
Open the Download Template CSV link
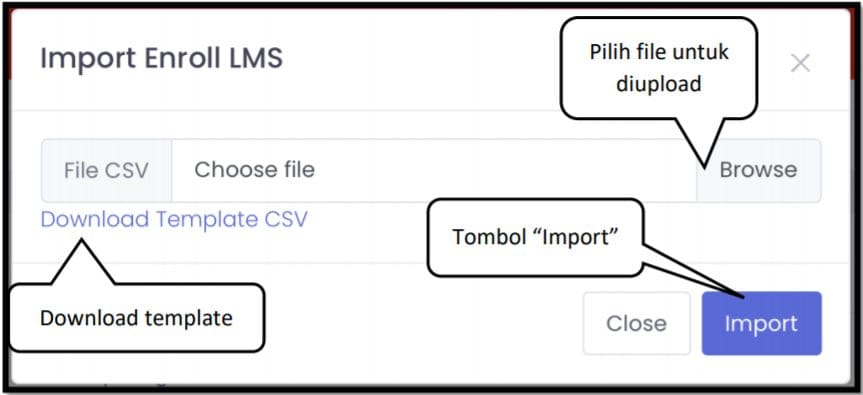click(174, 220)
